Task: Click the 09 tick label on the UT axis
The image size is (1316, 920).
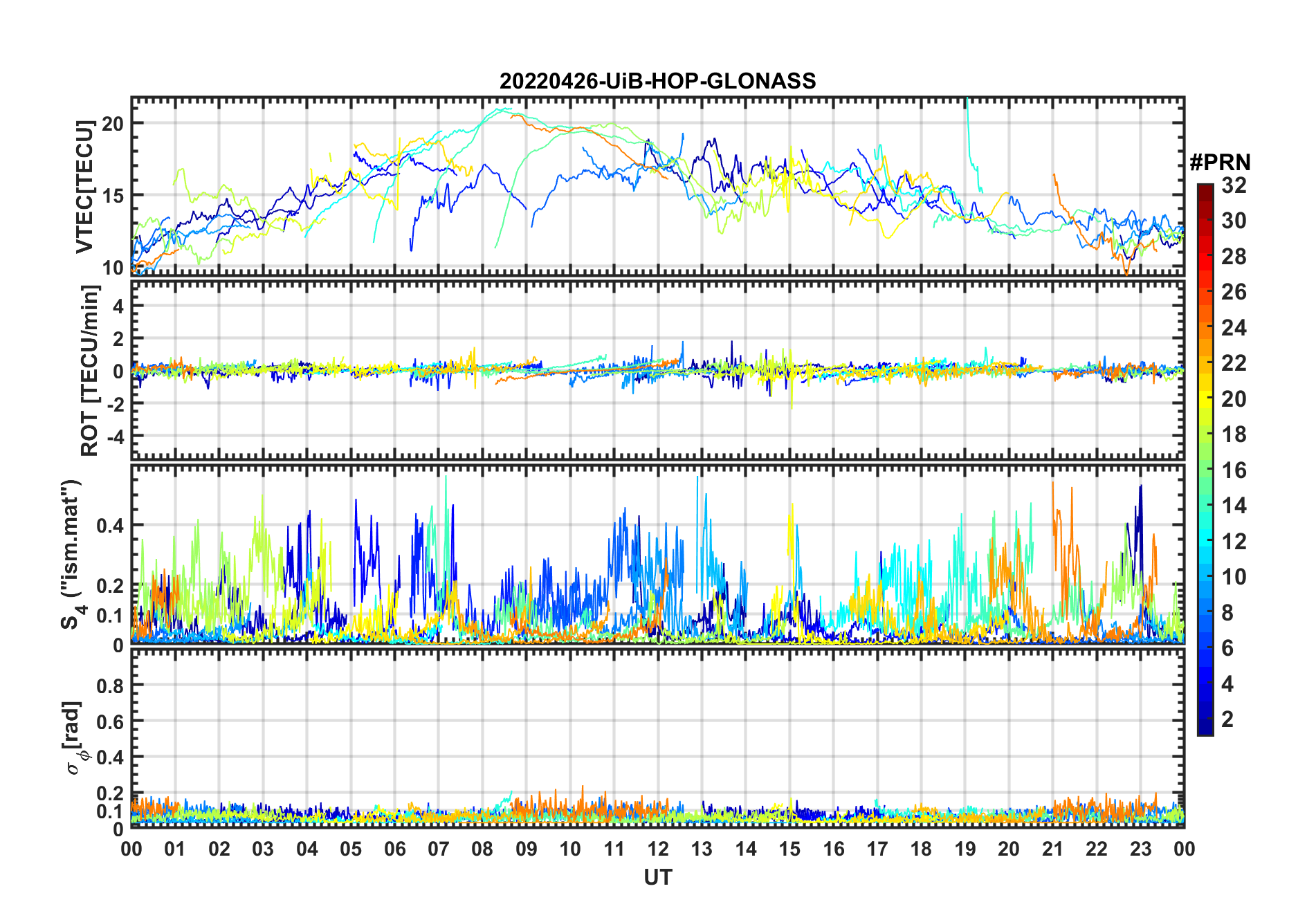Action: coord(527,849)
